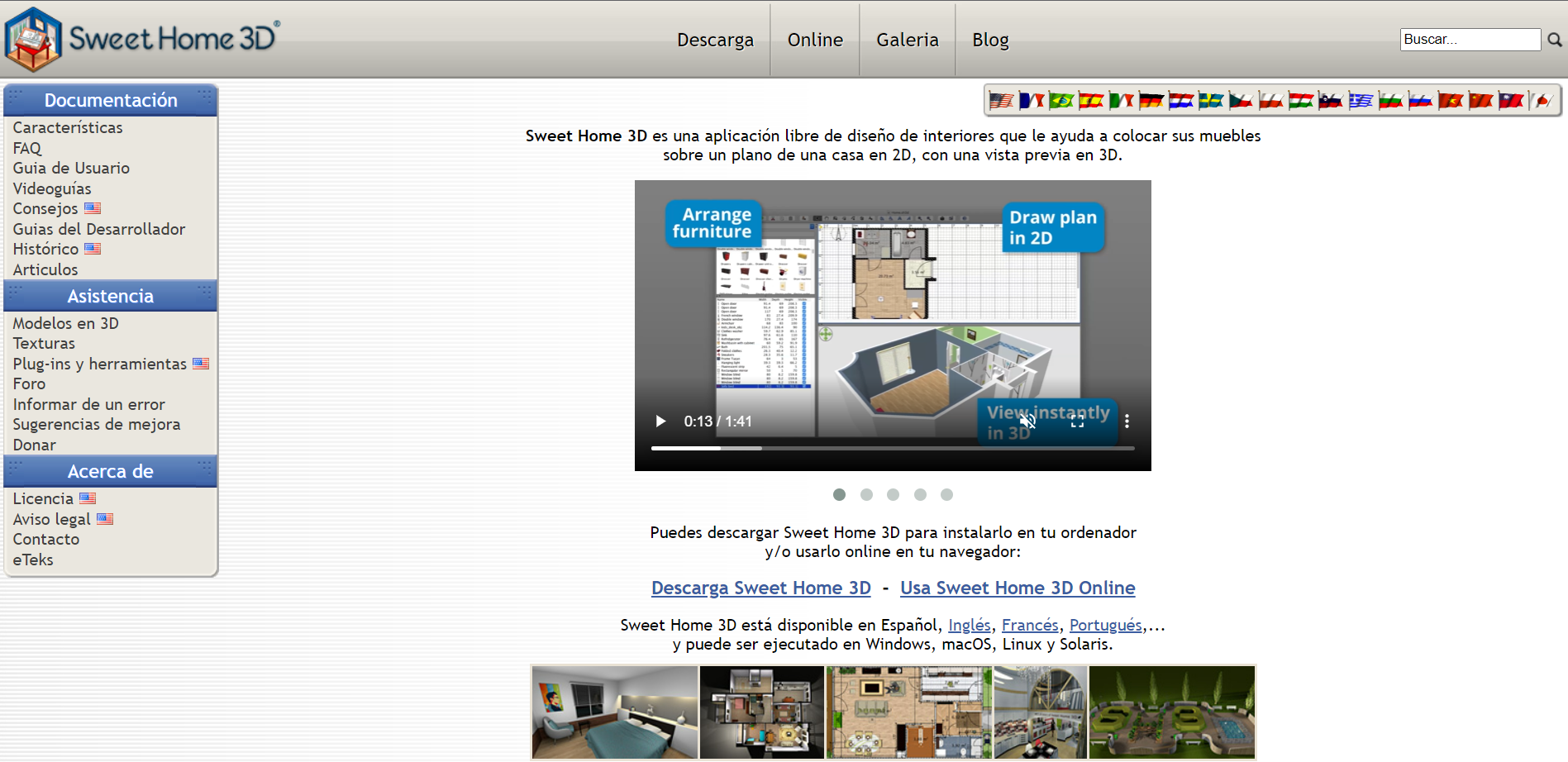Open Guía de Usuario

coord(71,168)
